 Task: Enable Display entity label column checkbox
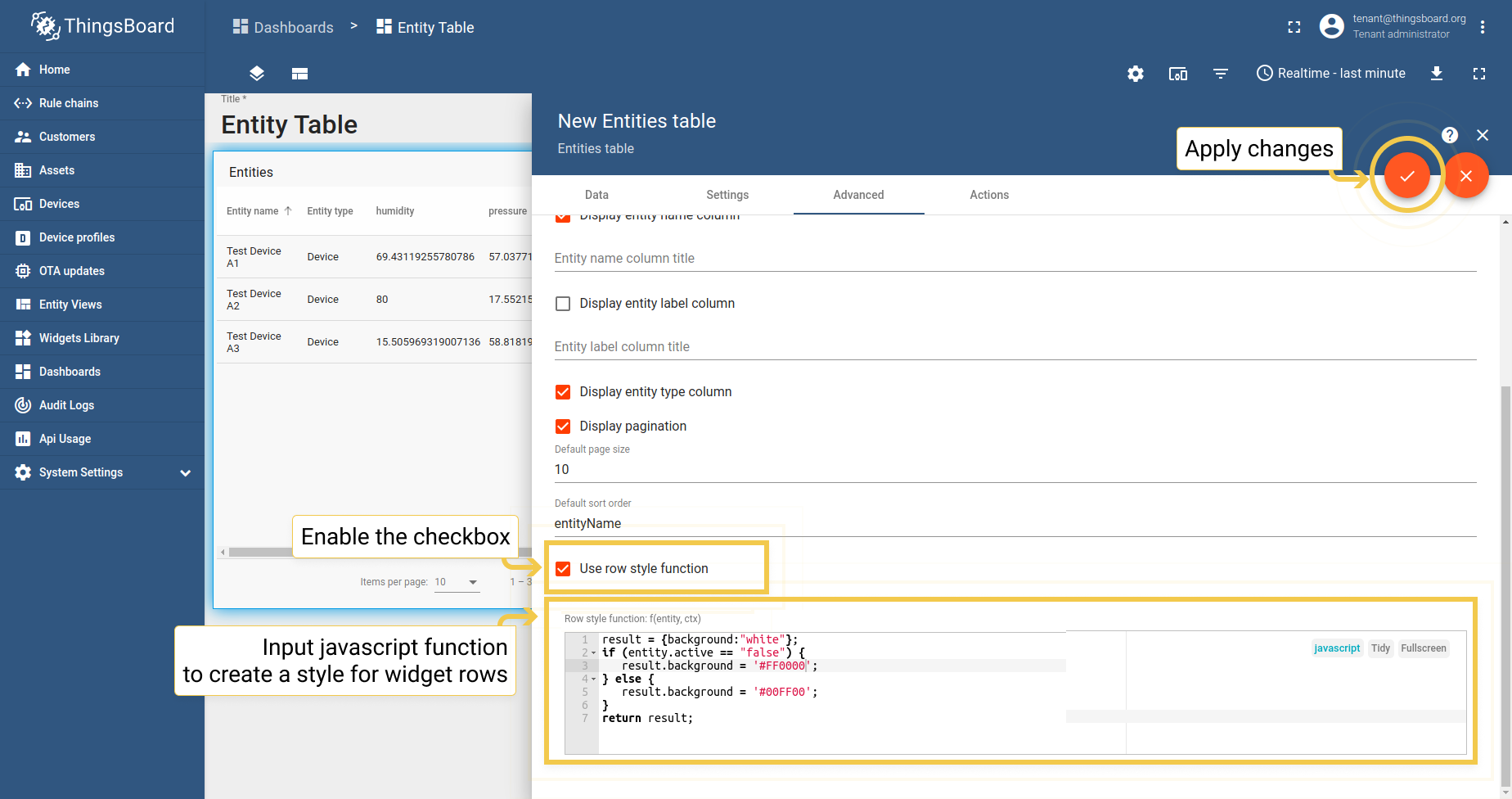point(563,304)
